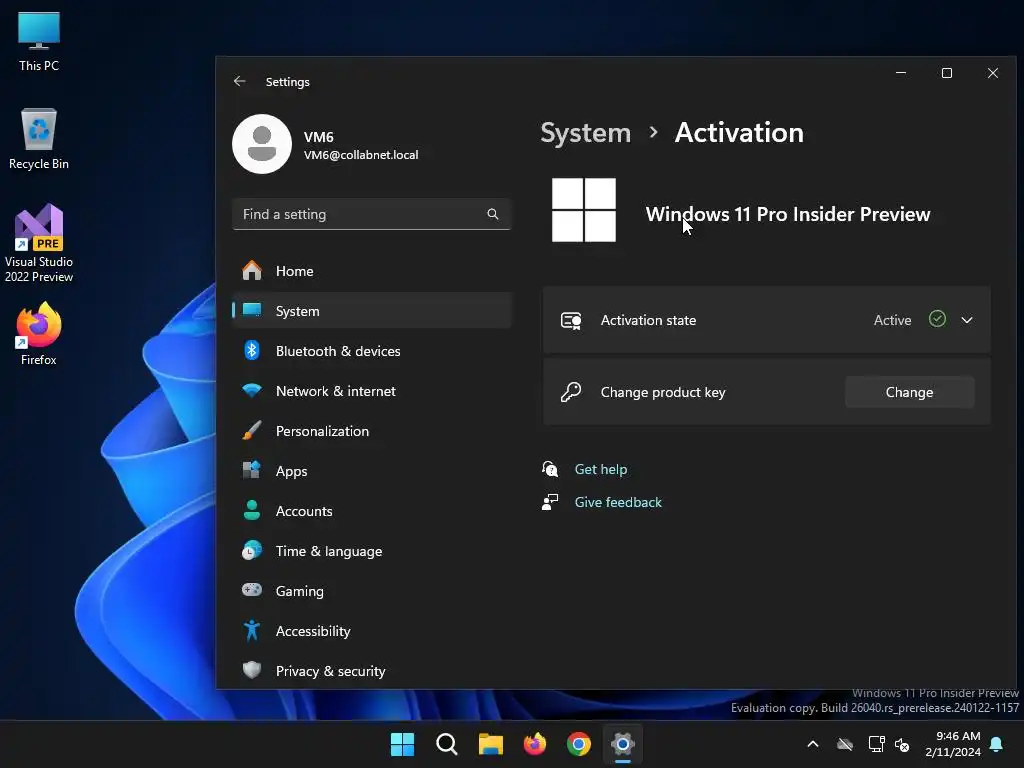Open Accessibility settings category
This screenshot has width=1024, height=768.
pos(372,631)
